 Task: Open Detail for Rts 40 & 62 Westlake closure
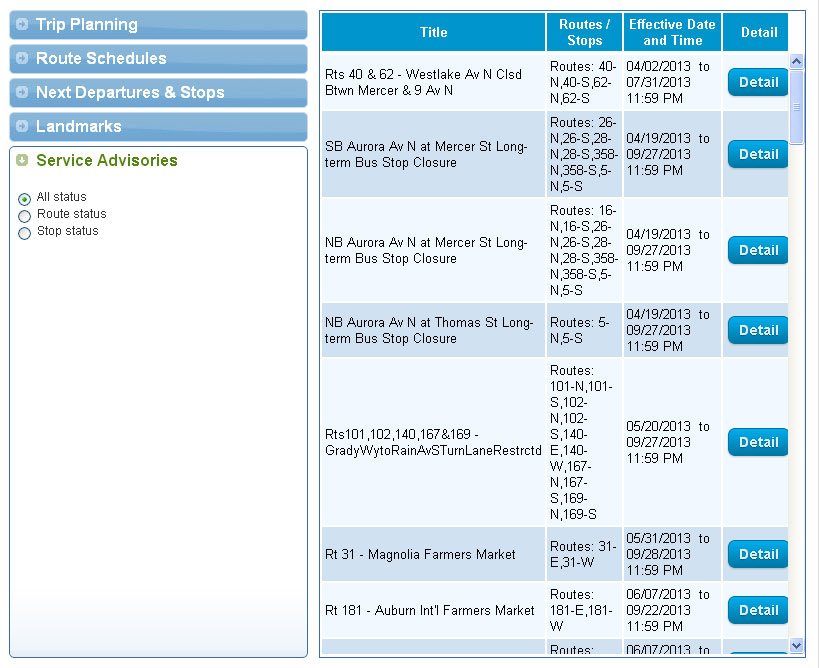click(x=758, y=82)
